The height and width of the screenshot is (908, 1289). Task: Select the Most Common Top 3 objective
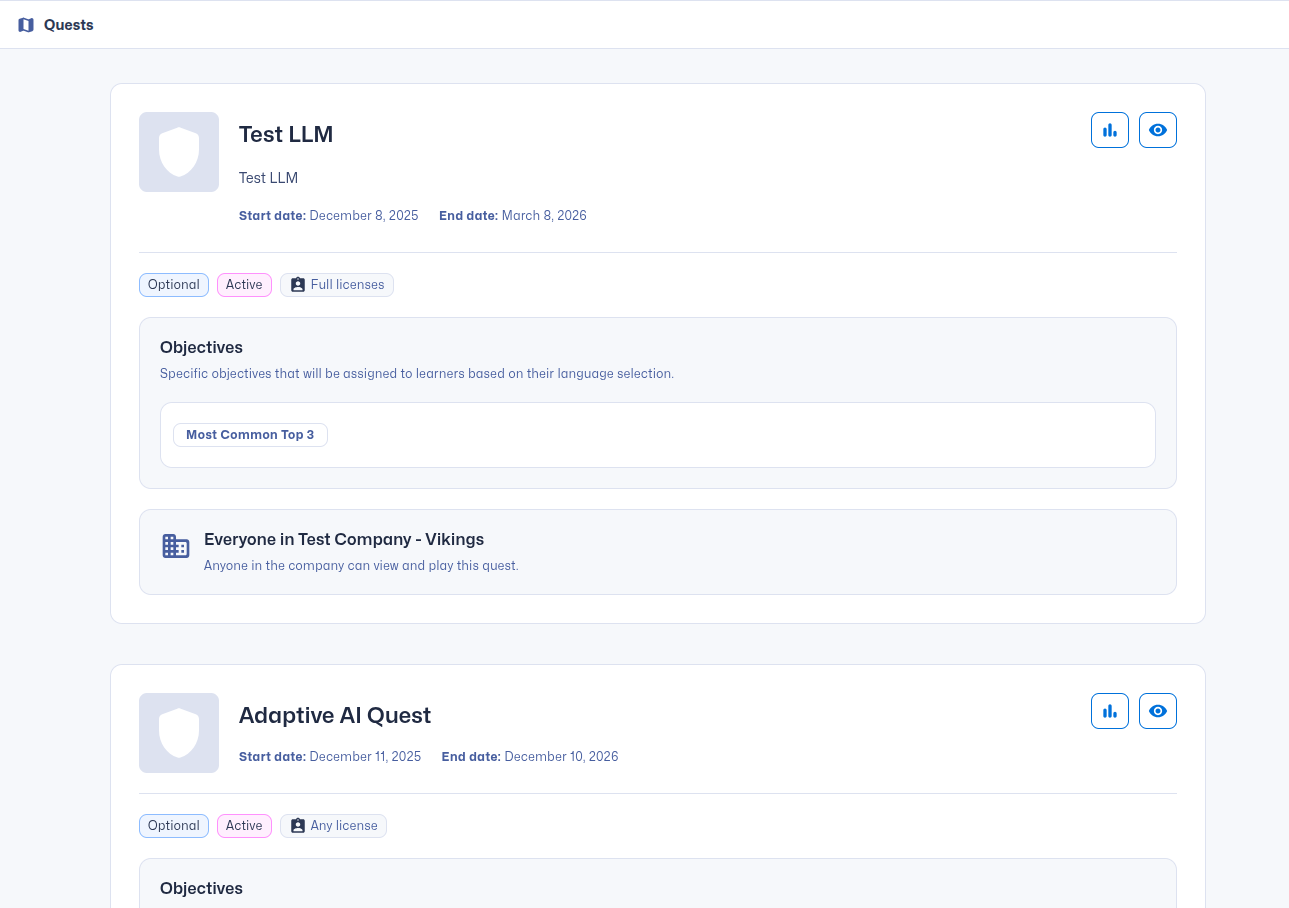pyautogui.click(x=250, y=435)
